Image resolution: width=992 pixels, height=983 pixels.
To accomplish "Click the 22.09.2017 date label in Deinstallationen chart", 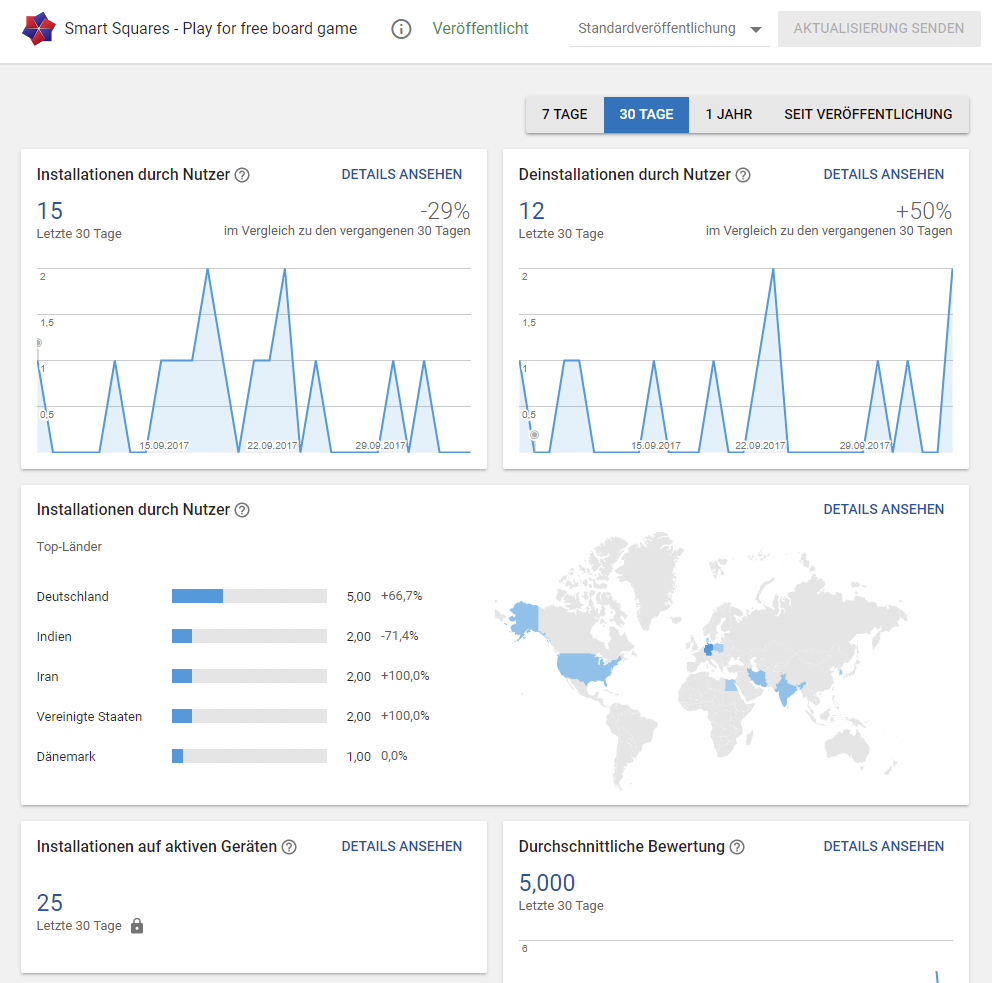I will point(760,445).
